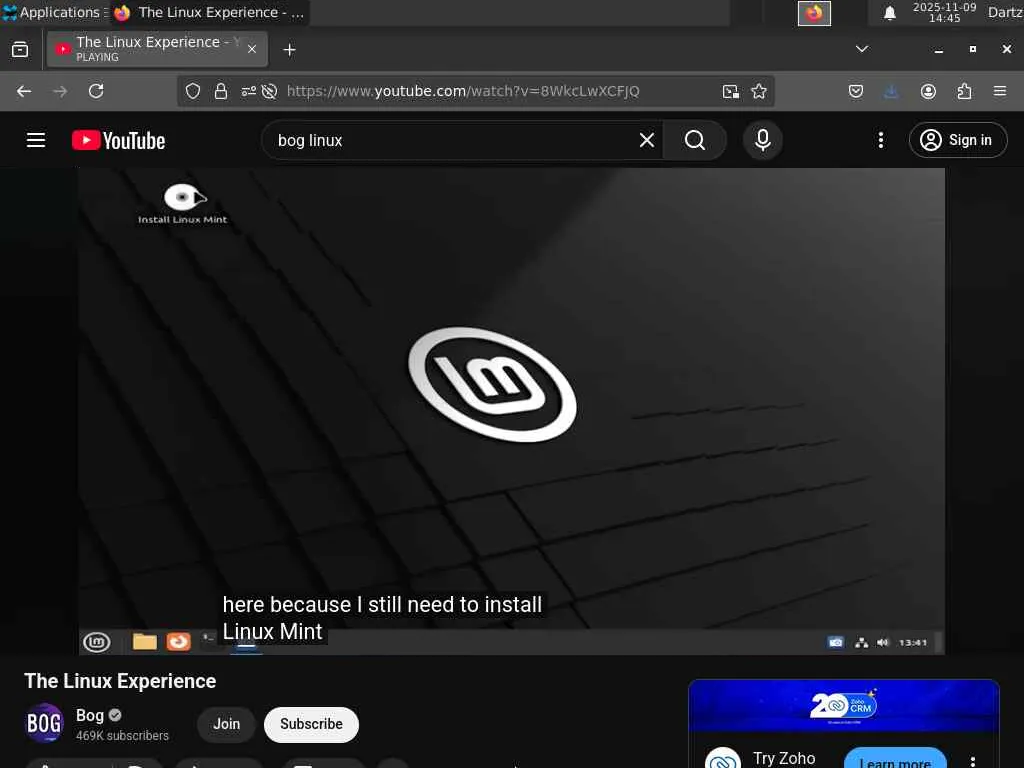Click the video player to pause
The width and height of the screenshot is (1024, 768).
pos(511,411)
